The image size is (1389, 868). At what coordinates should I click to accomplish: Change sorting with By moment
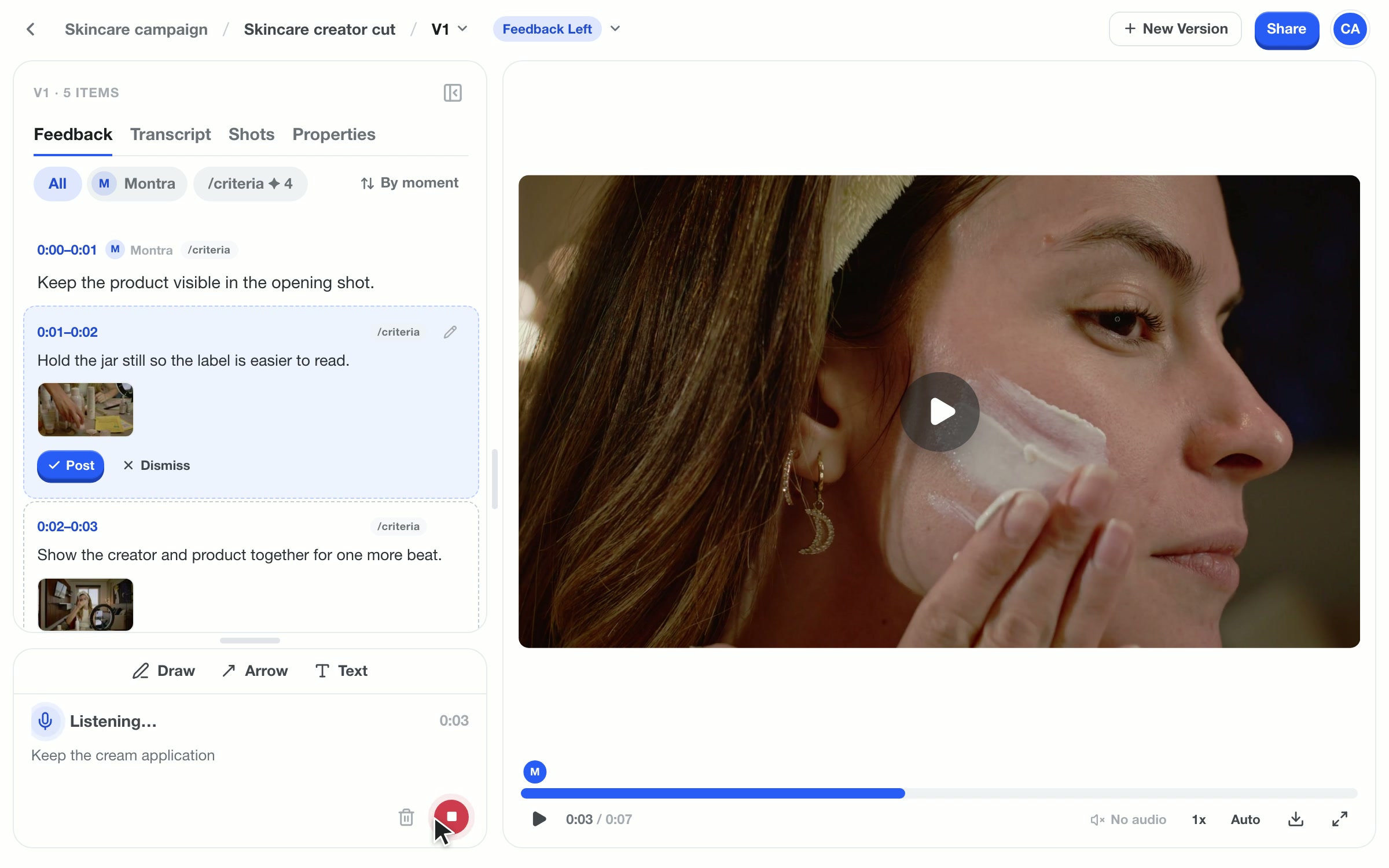coord(409,183)
